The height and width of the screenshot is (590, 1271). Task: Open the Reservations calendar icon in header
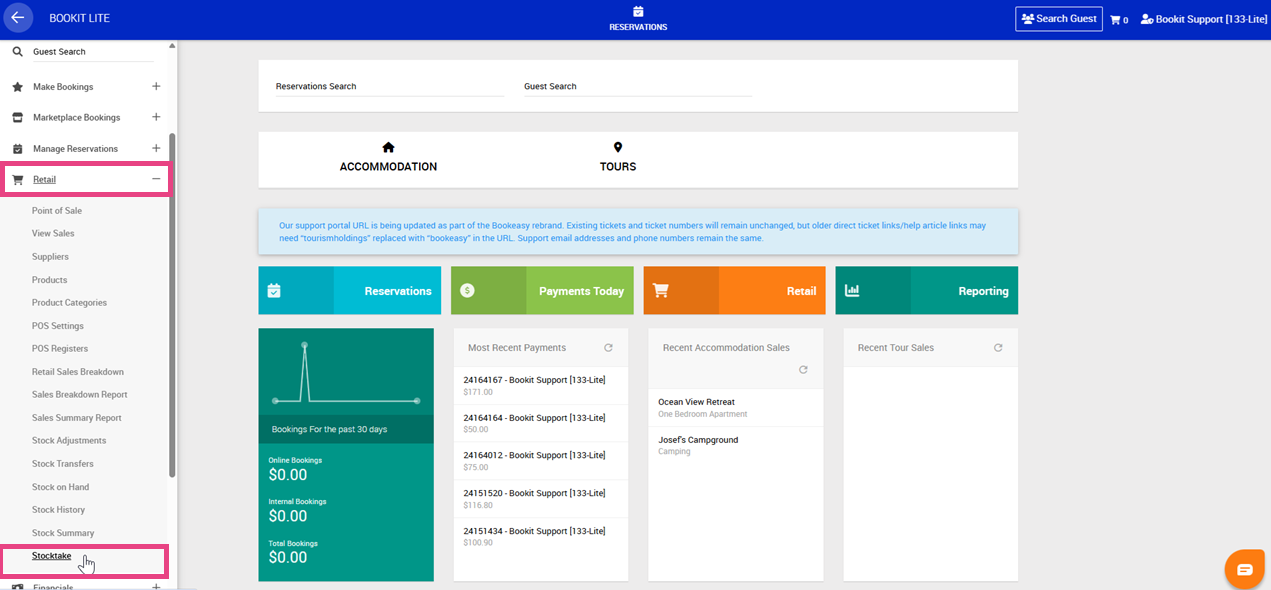coord(638,12)
